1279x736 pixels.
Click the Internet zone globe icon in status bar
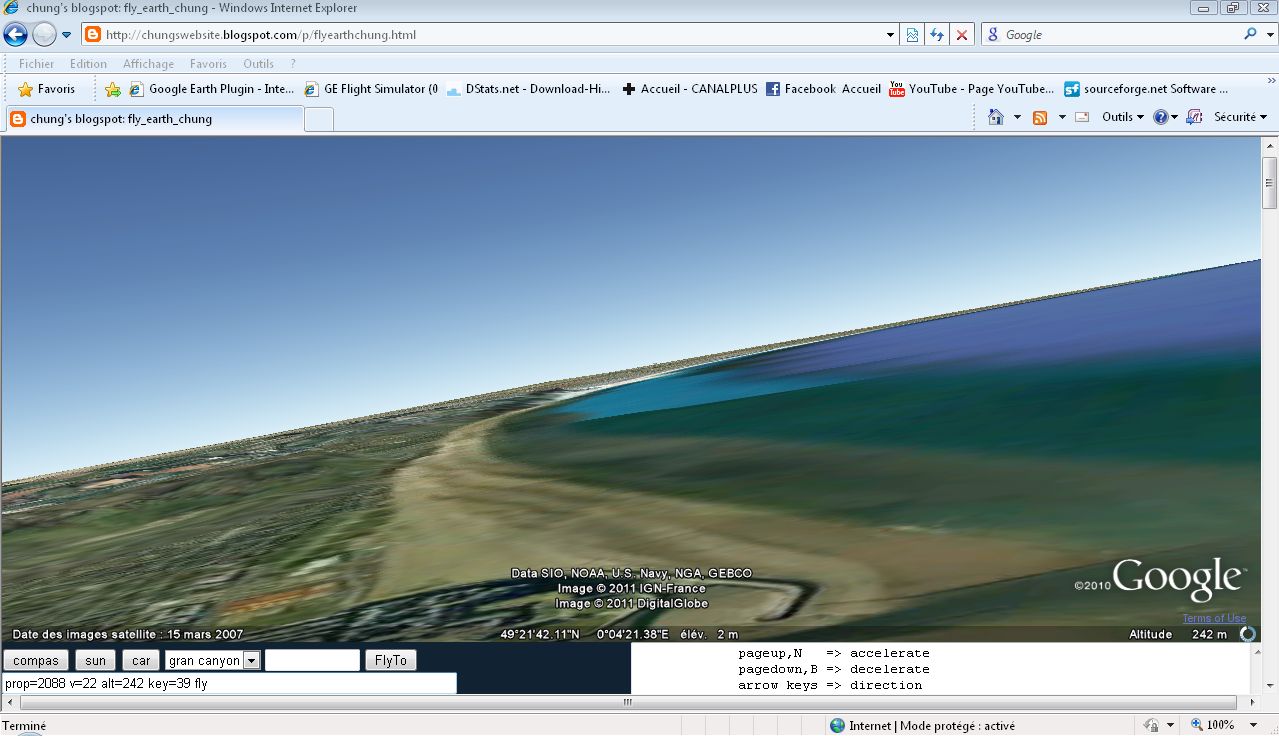(x=837, y=726)
